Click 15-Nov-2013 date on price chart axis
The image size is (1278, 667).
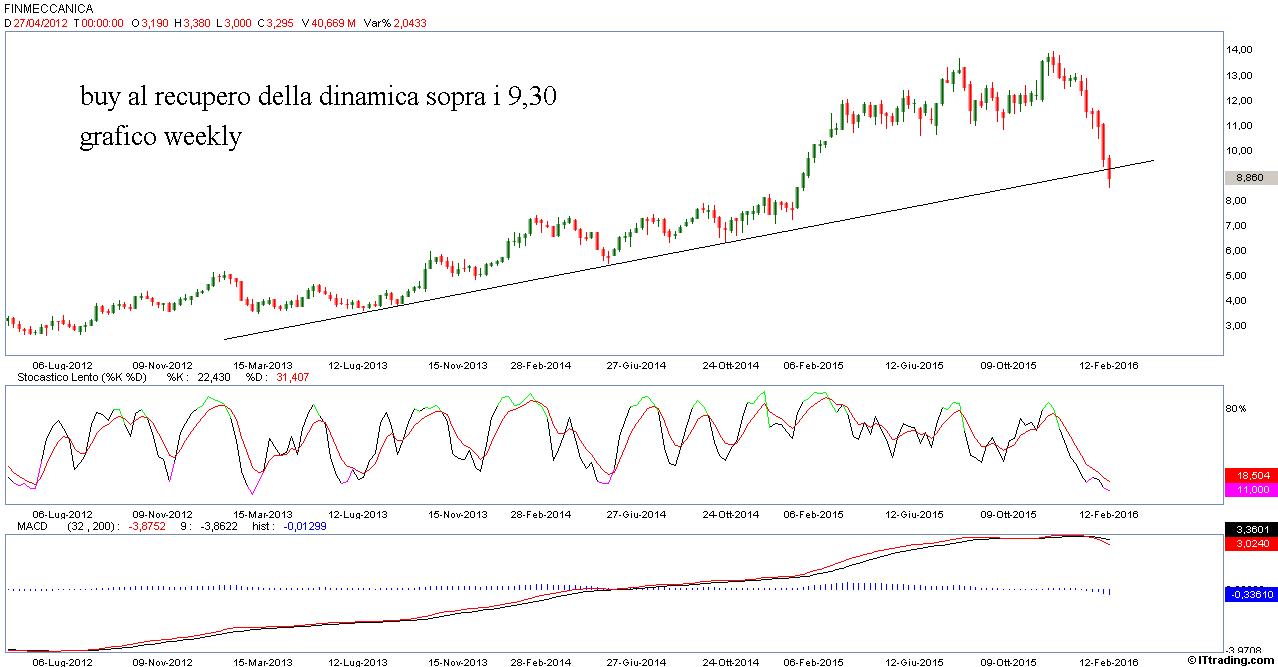pyautogui.click(x=457, y=366)
